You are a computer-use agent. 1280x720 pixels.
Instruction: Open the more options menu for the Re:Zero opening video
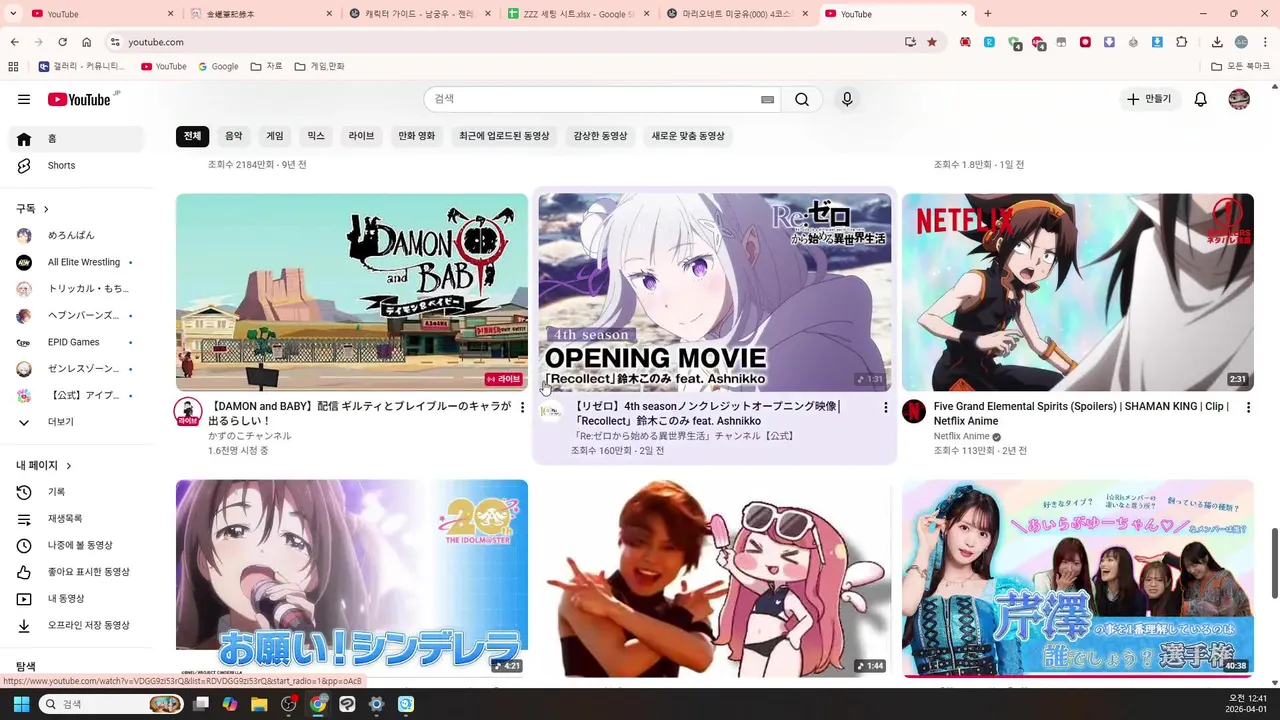click(885, 408)
